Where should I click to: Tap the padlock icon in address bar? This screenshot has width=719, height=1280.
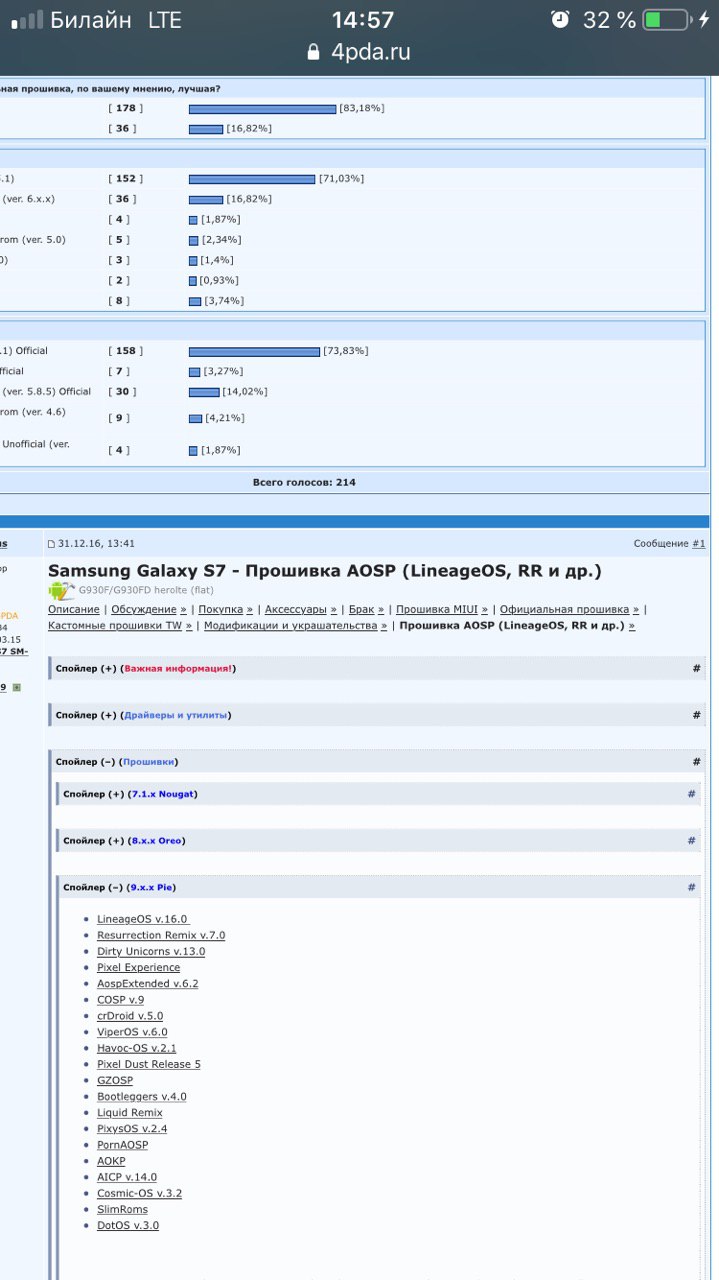click(x=314, y=52)
